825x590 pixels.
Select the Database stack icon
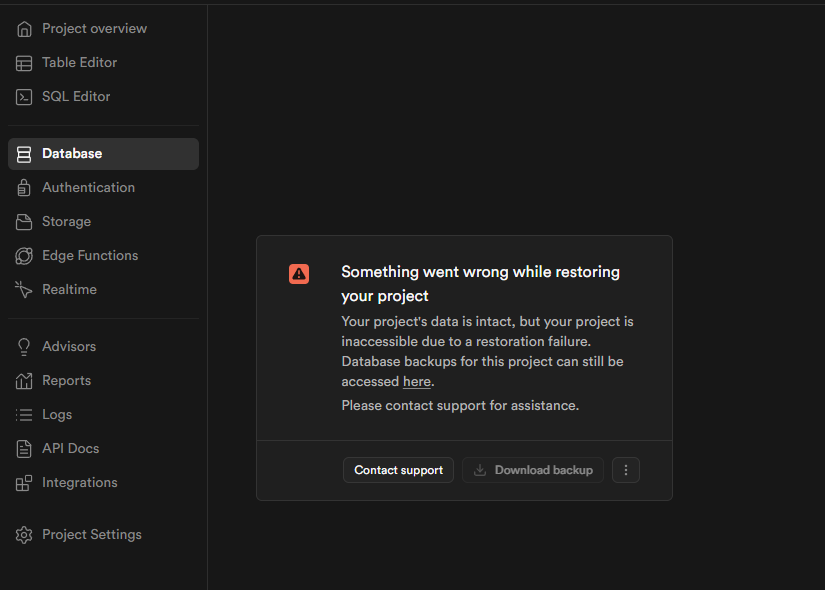coord(24,154)
